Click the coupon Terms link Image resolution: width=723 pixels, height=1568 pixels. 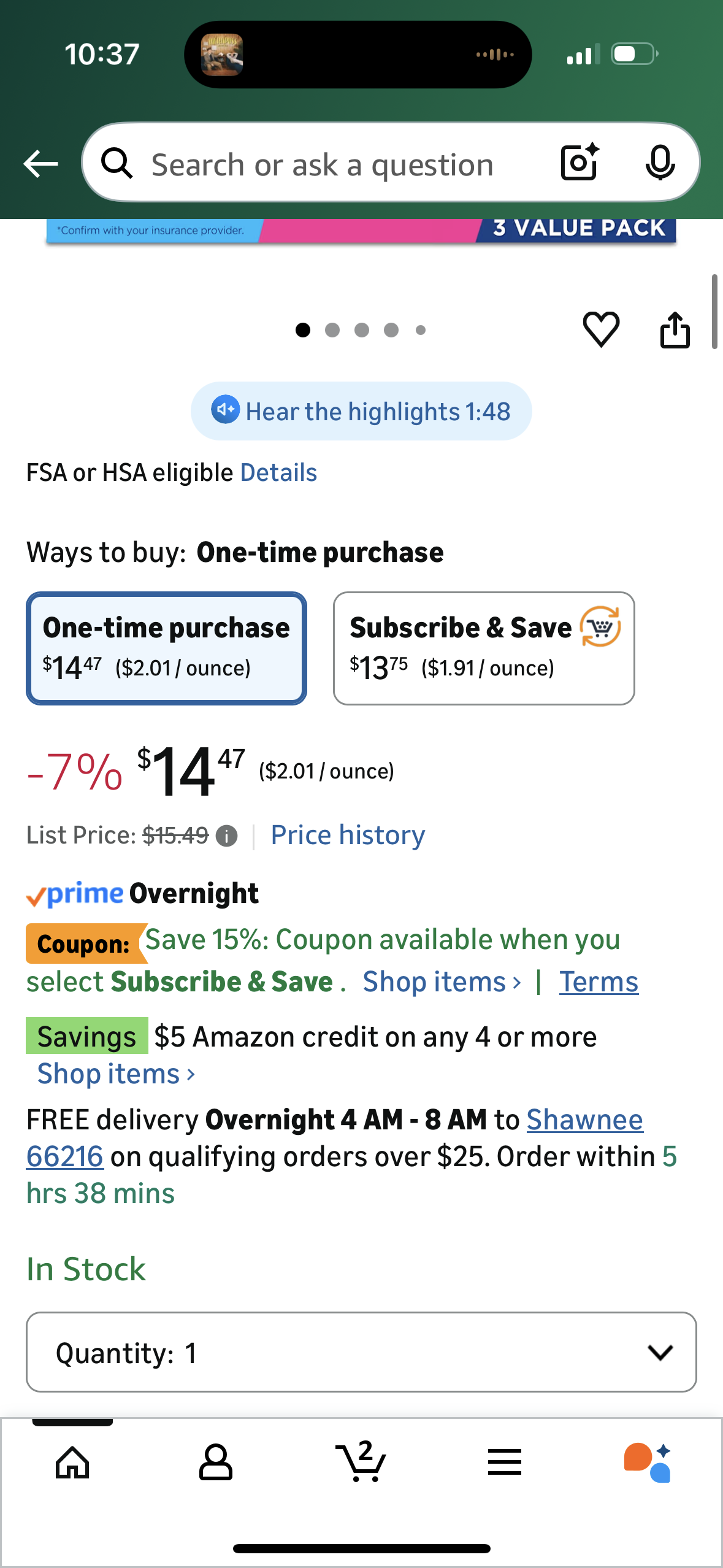[599, 982]
